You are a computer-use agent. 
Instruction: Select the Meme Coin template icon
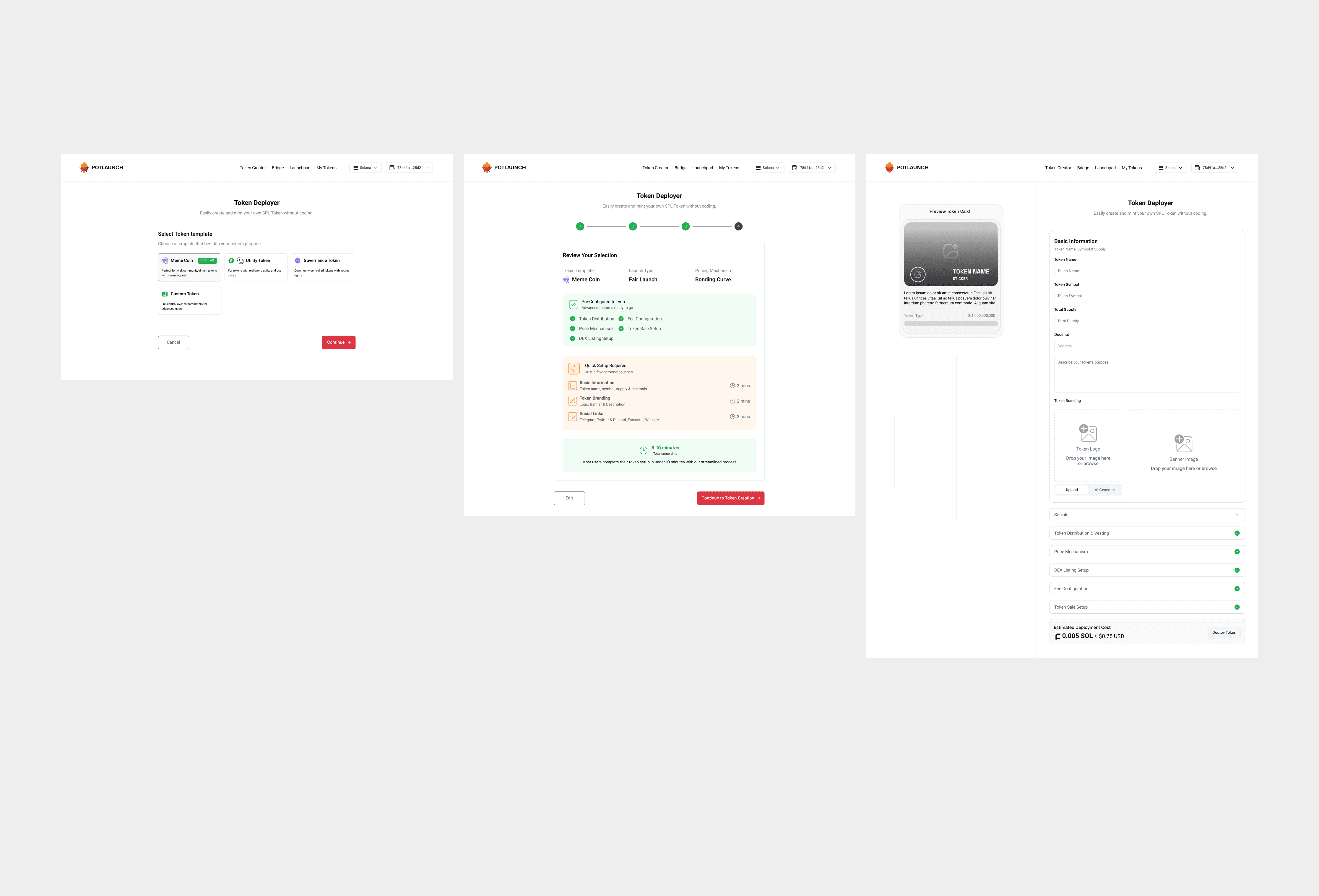point(165,260)
